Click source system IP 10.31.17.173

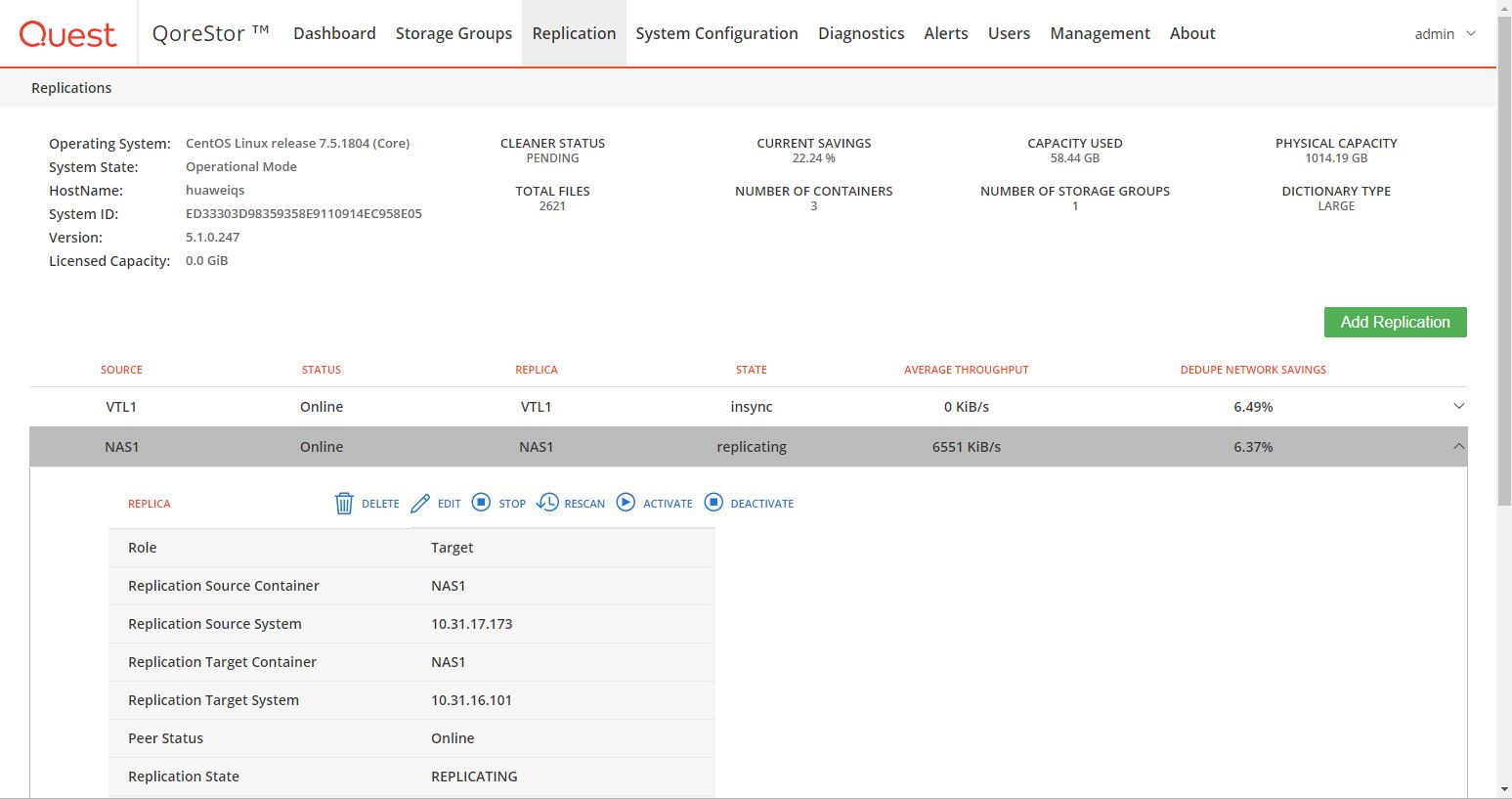tap(472, 624)
